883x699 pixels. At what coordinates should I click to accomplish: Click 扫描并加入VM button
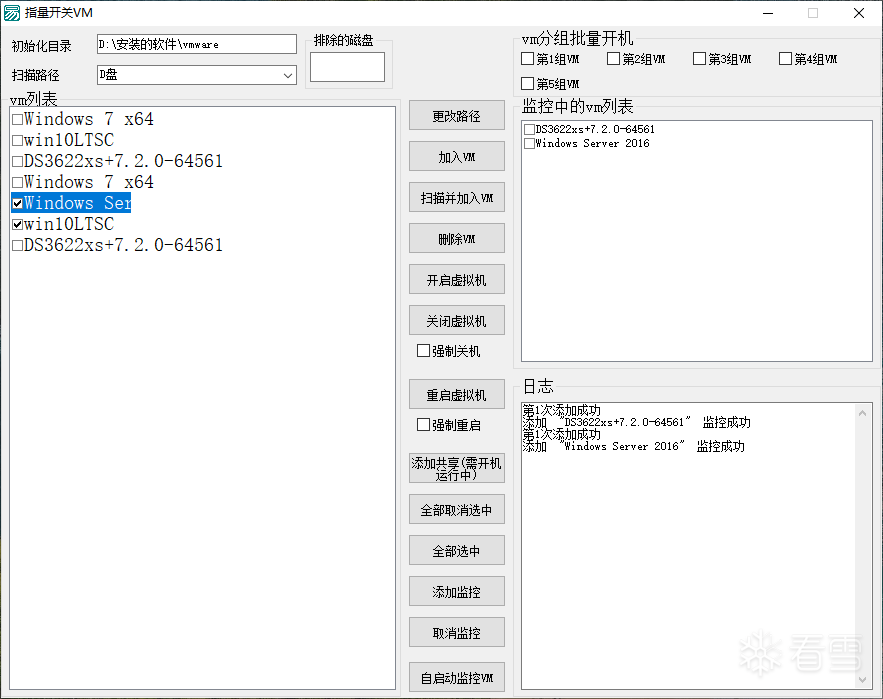(456, 198)
